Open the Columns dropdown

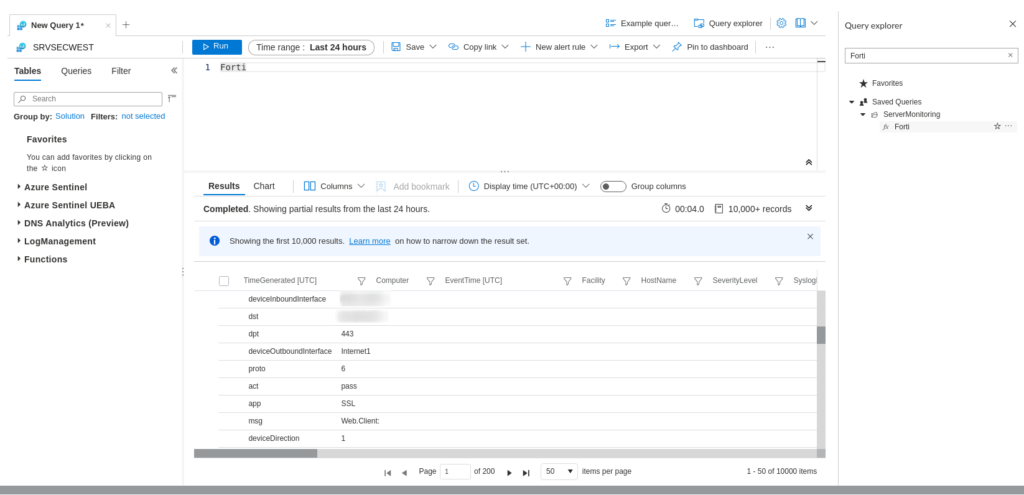334,186
